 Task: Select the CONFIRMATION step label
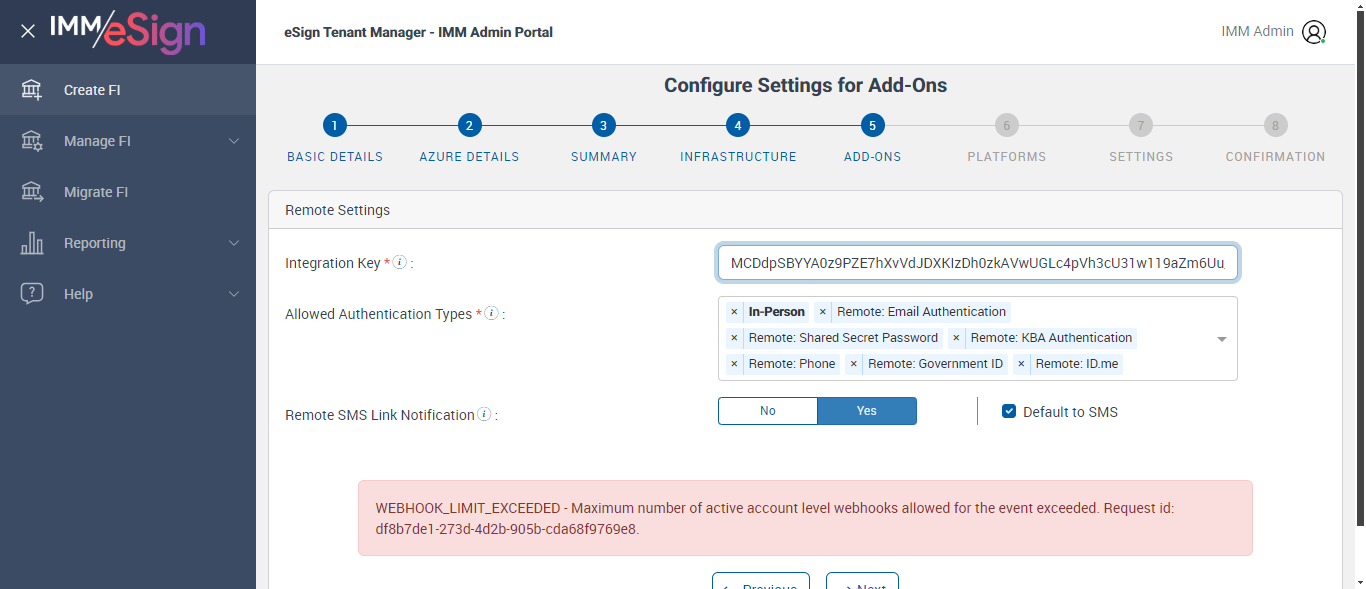click(1275, 157)
